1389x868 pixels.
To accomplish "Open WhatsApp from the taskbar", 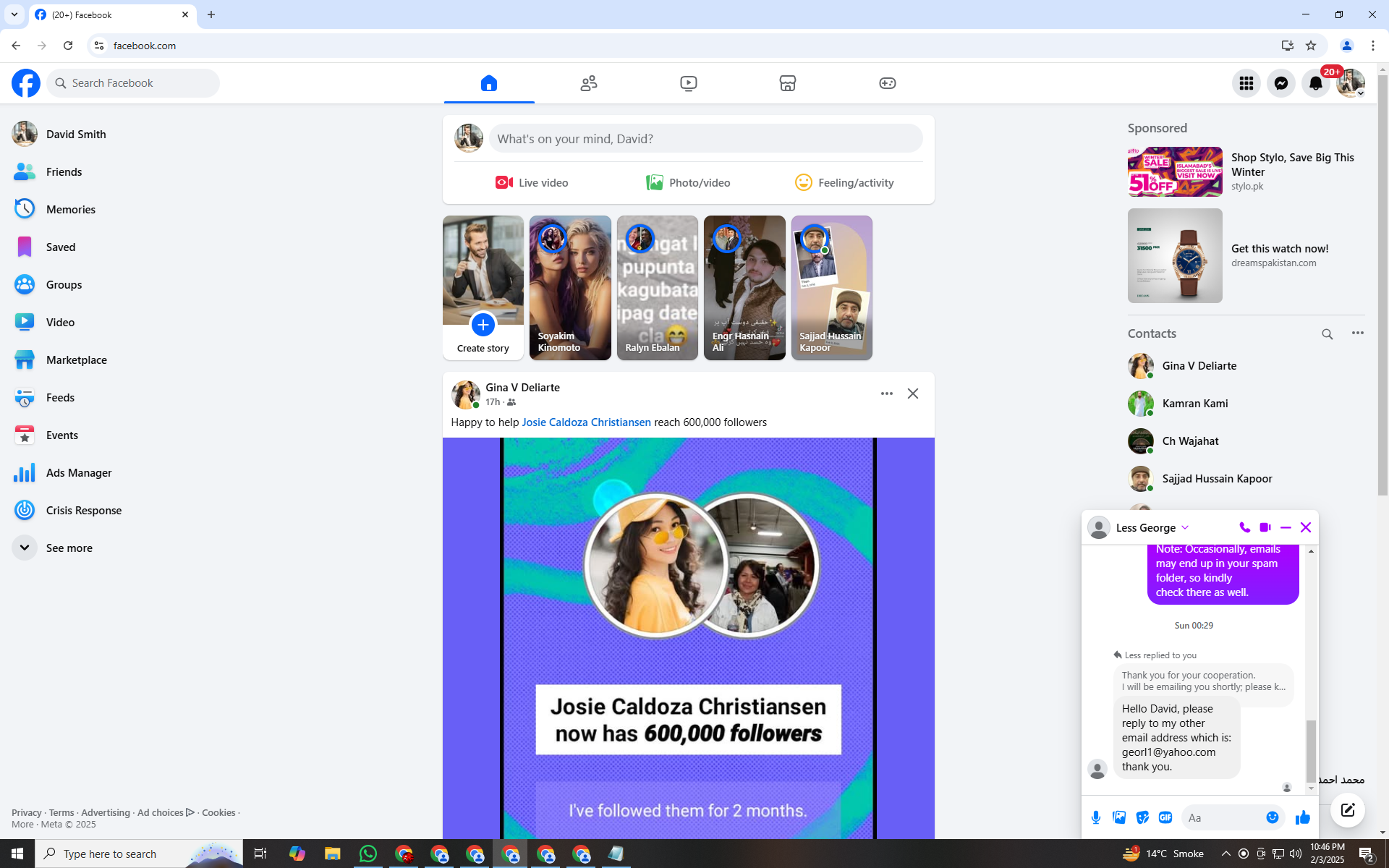I will click(x=368, y=854).
